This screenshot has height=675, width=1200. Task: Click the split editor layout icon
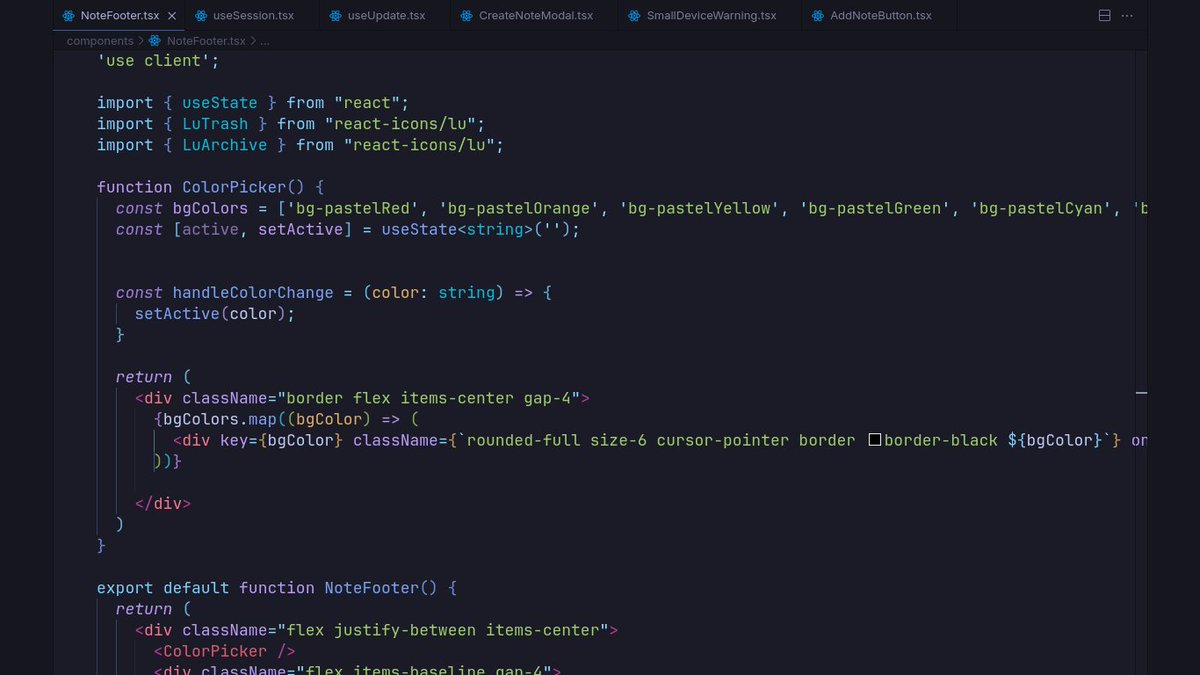(1105, 16)
